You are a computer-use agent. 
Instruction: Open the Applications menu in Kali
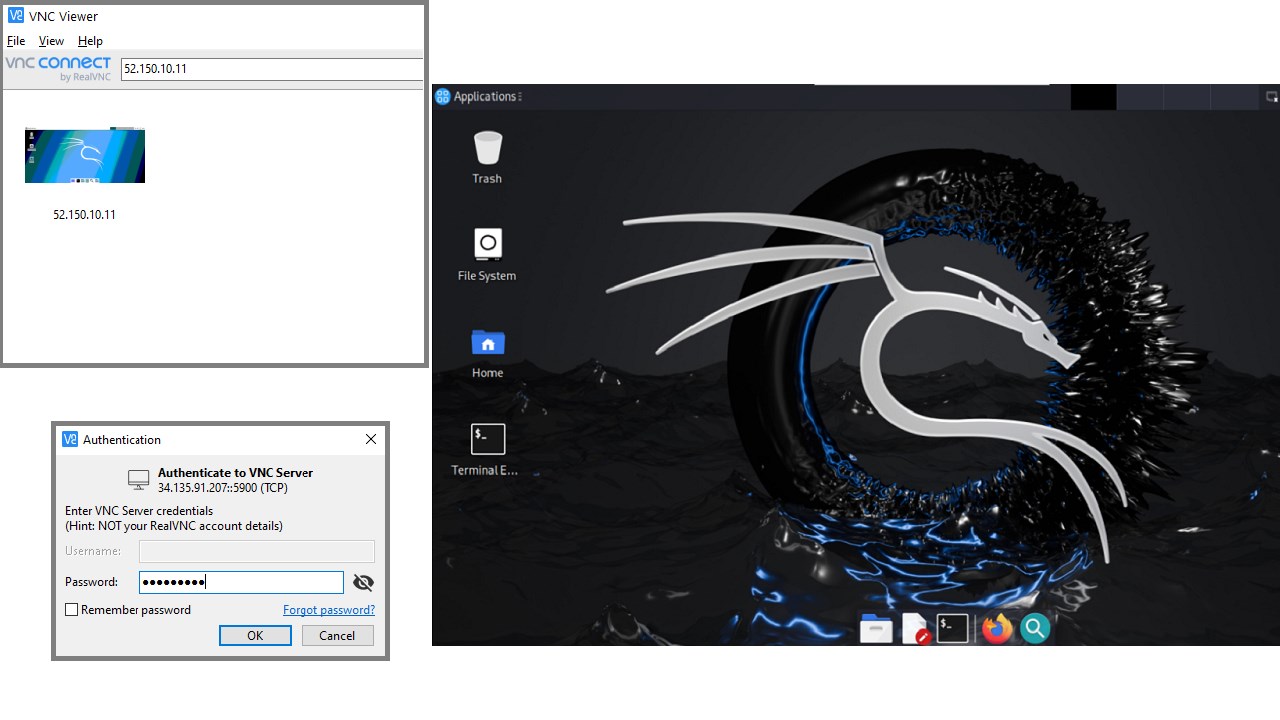pos(485,97)
